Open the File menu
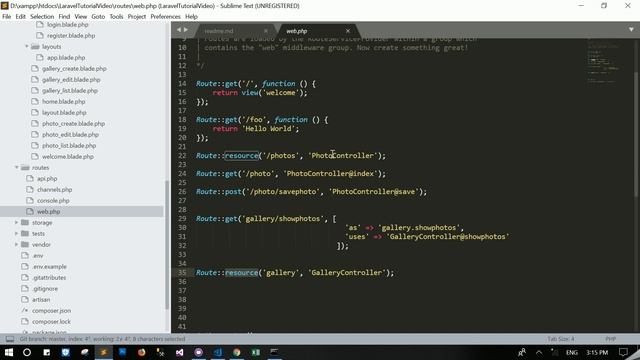This screenshot has width=640, height=360. click(x=7, y=16)
